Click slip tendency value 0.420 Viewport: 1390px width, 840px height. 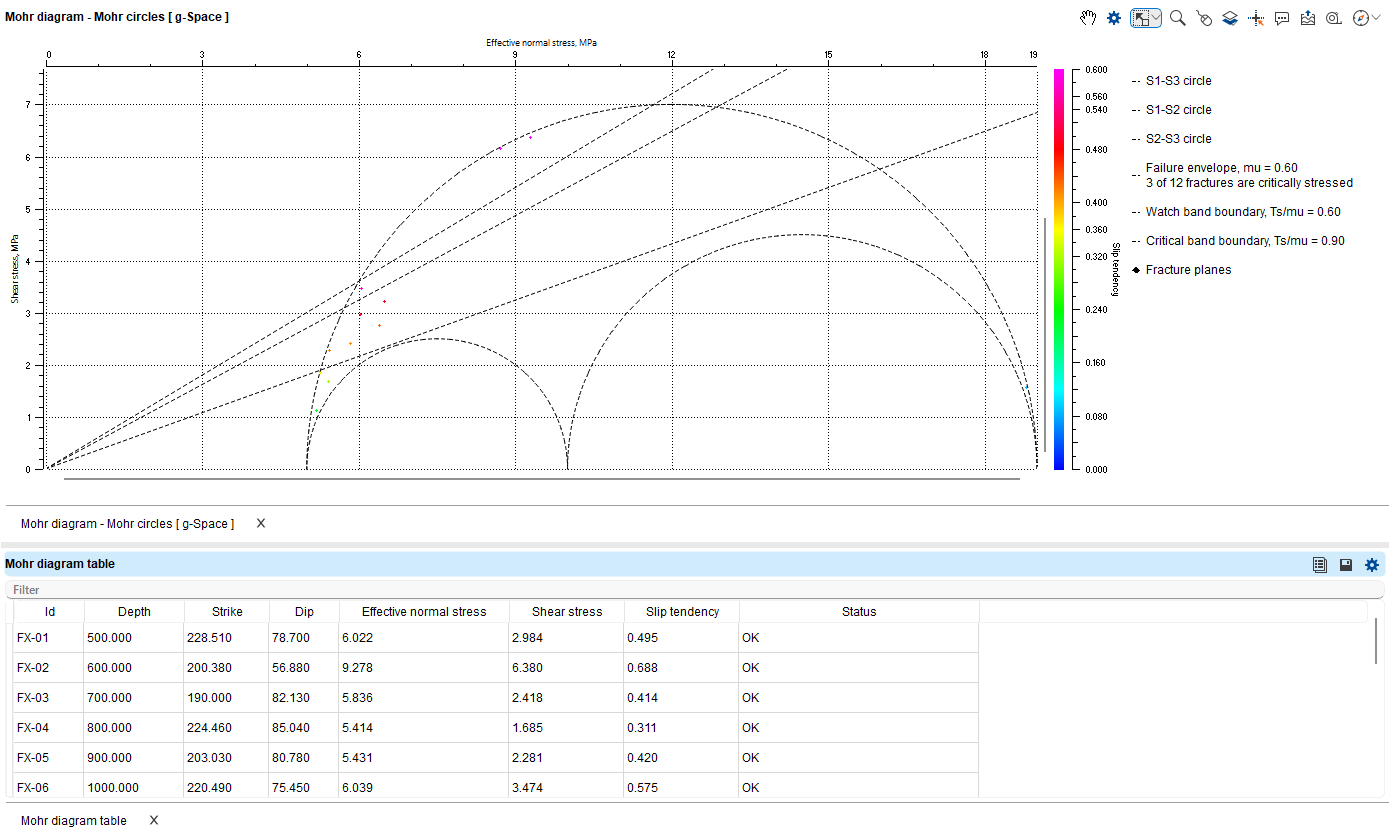682,758
